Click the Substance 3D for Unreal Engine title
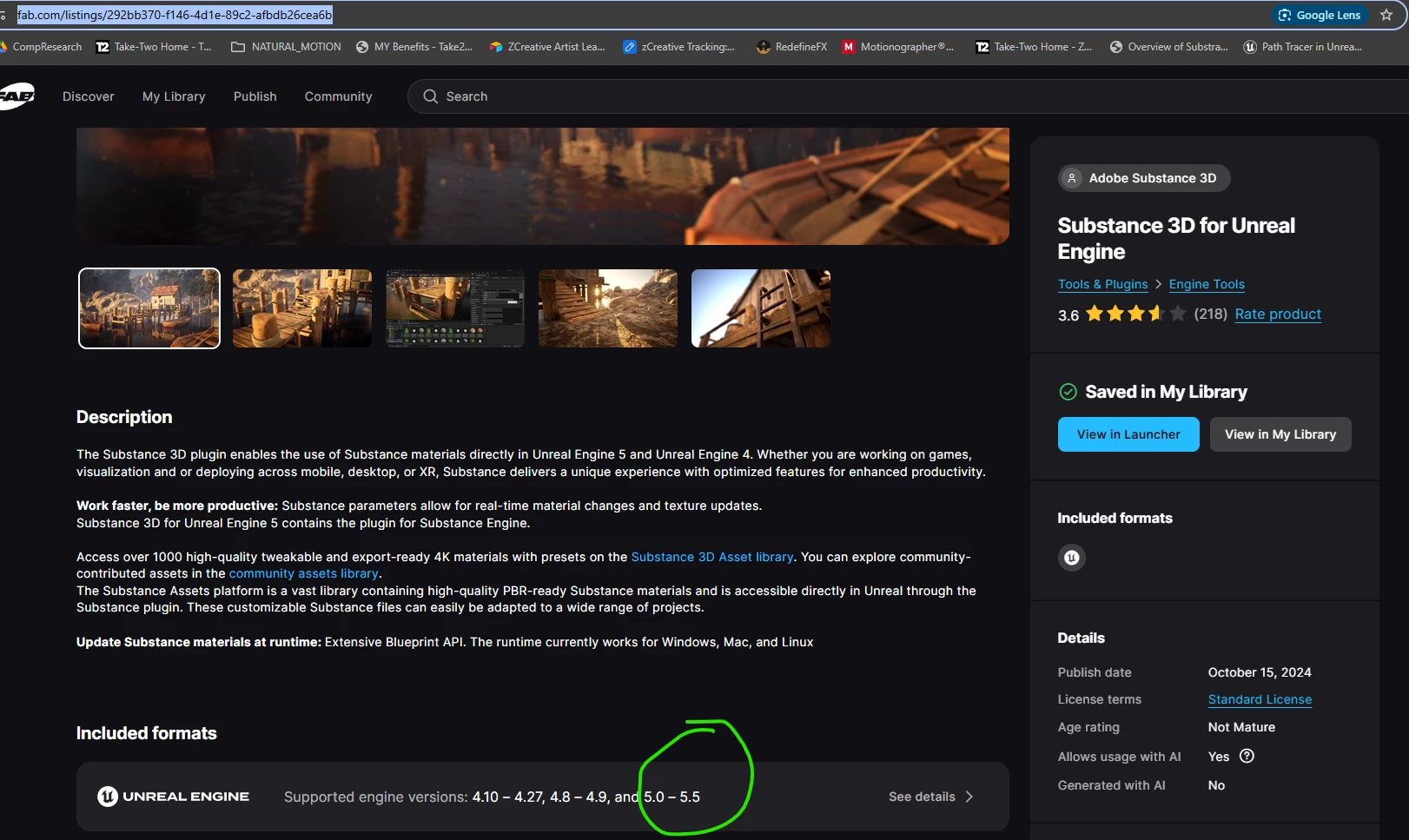The width and height of the screenshot is (1409, 840). point(1176,239)
